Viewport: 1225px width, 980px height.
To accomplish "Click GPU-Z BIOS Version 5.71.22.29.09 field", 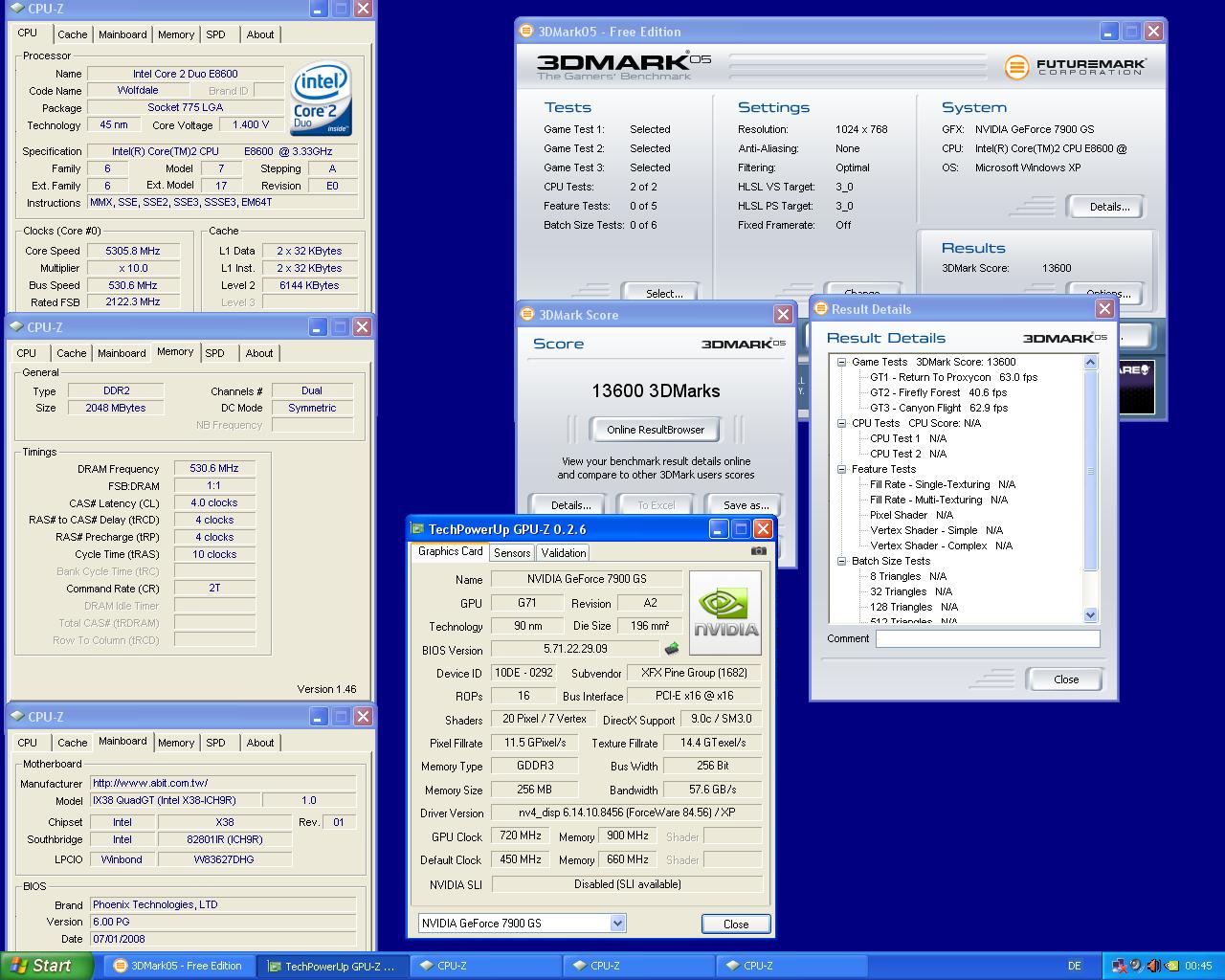I will [x=576, y=649].
